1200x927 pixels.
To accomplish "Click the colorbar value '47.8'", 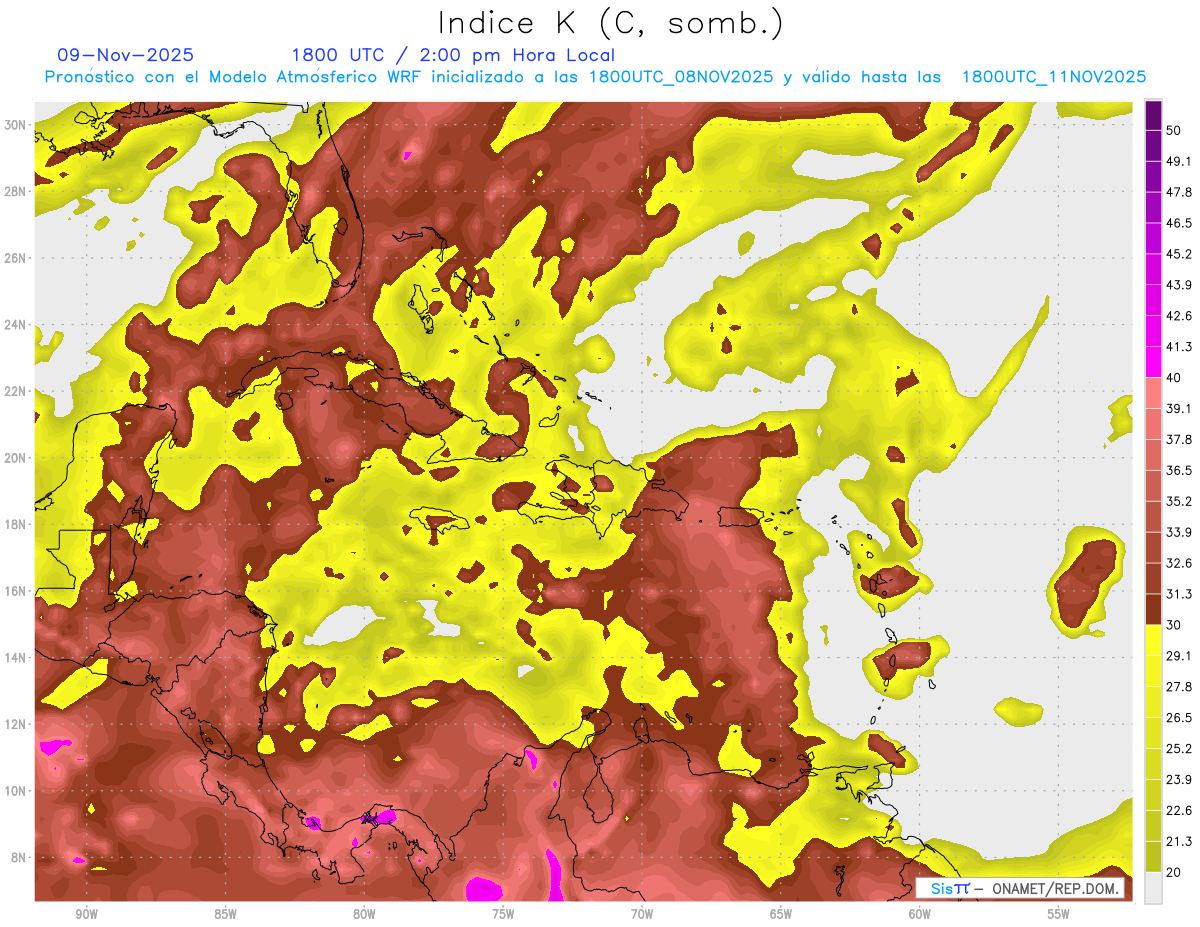I will (x=1179, y=192).
